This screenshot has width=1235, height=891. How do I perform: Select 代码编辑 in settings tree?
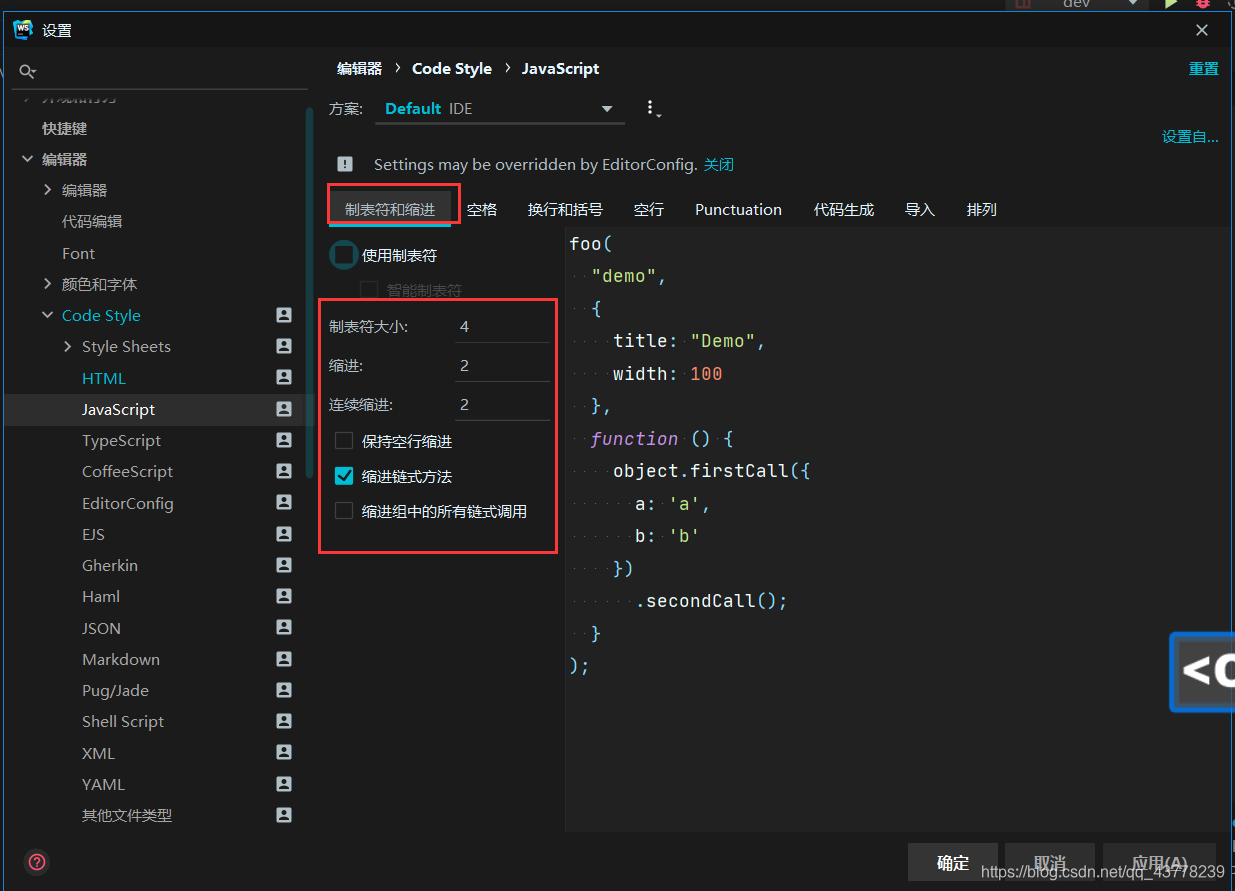point(92,221)
